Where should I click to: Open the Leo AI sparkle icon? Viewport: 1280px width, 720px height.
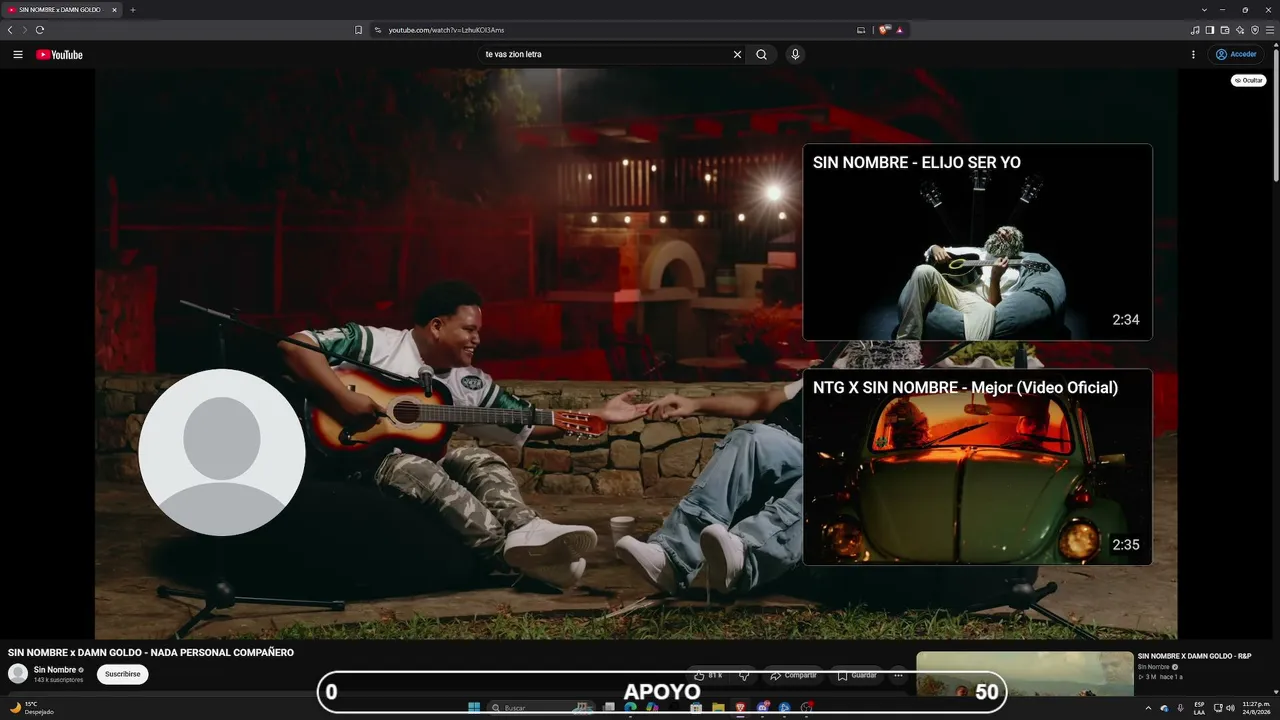click(x=1240, y=30)
